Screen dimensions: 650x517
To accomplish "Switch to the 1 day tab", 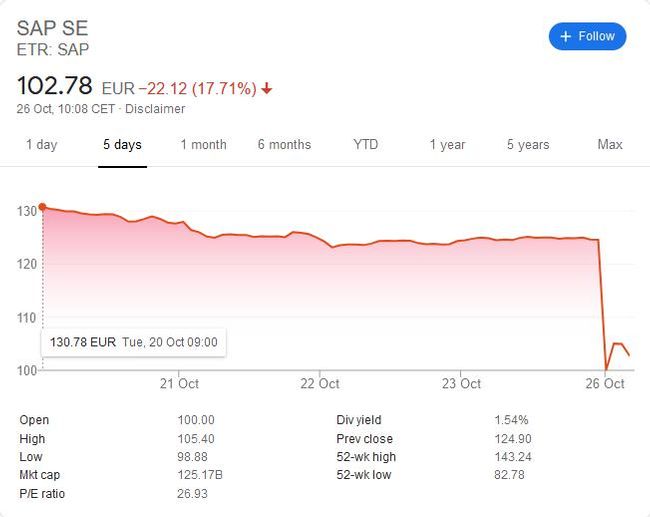I will [x=41, y=145].
